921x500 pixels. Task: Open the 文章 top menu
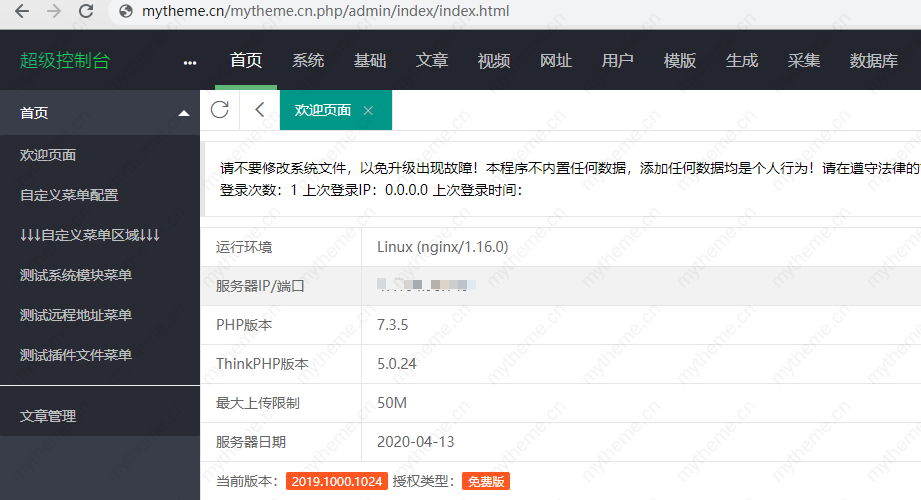[x=432, y=60]
